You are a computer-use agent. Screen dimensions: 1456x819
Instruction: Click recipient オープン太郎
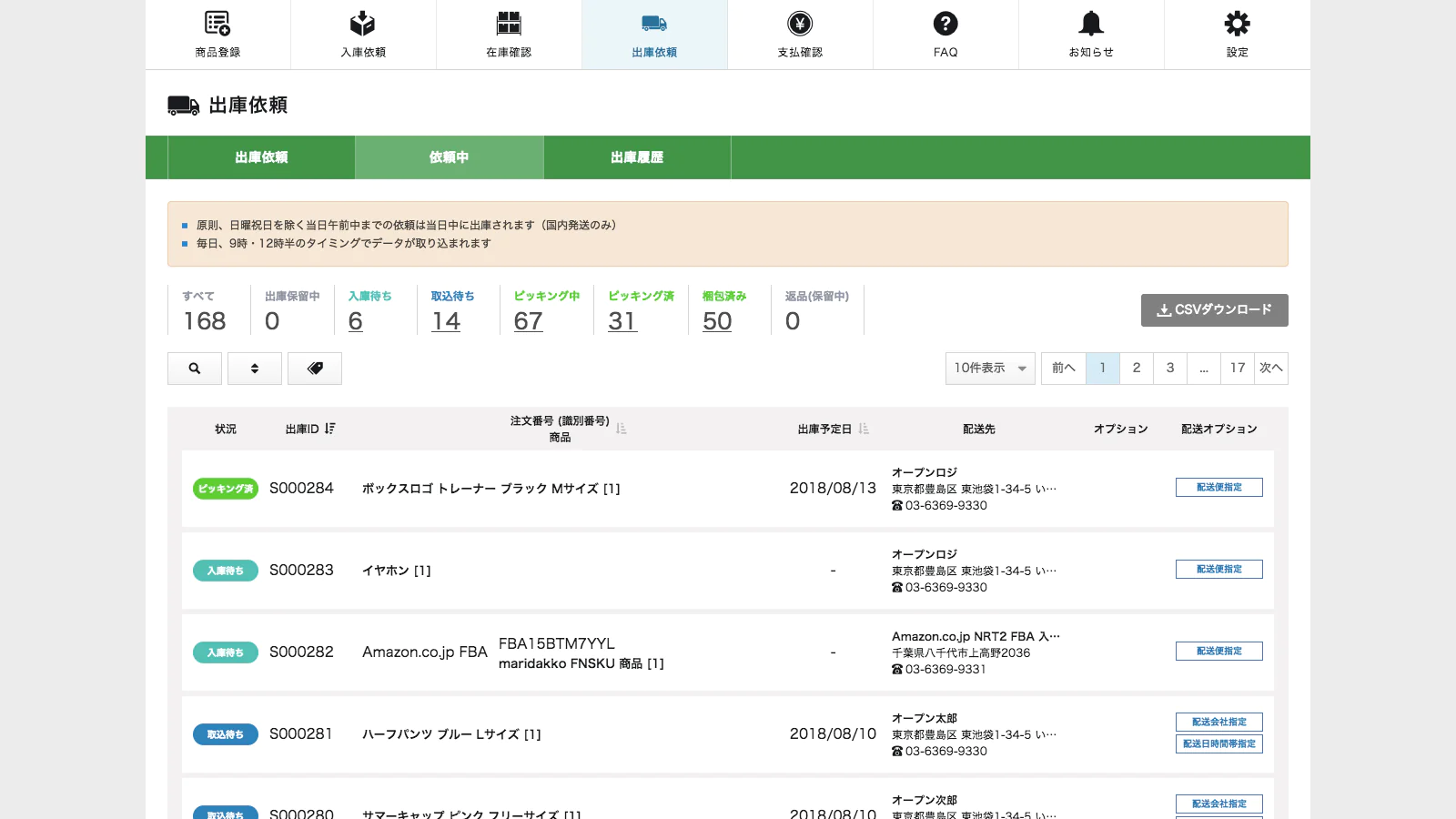[925, 718]
